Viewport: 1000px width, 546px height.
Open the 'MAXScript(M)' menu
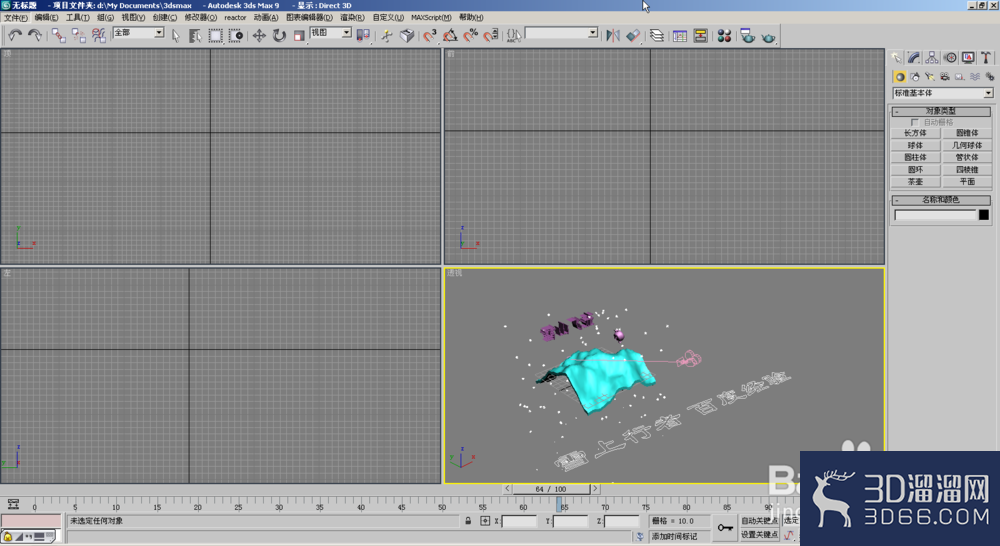click(431, 17)
